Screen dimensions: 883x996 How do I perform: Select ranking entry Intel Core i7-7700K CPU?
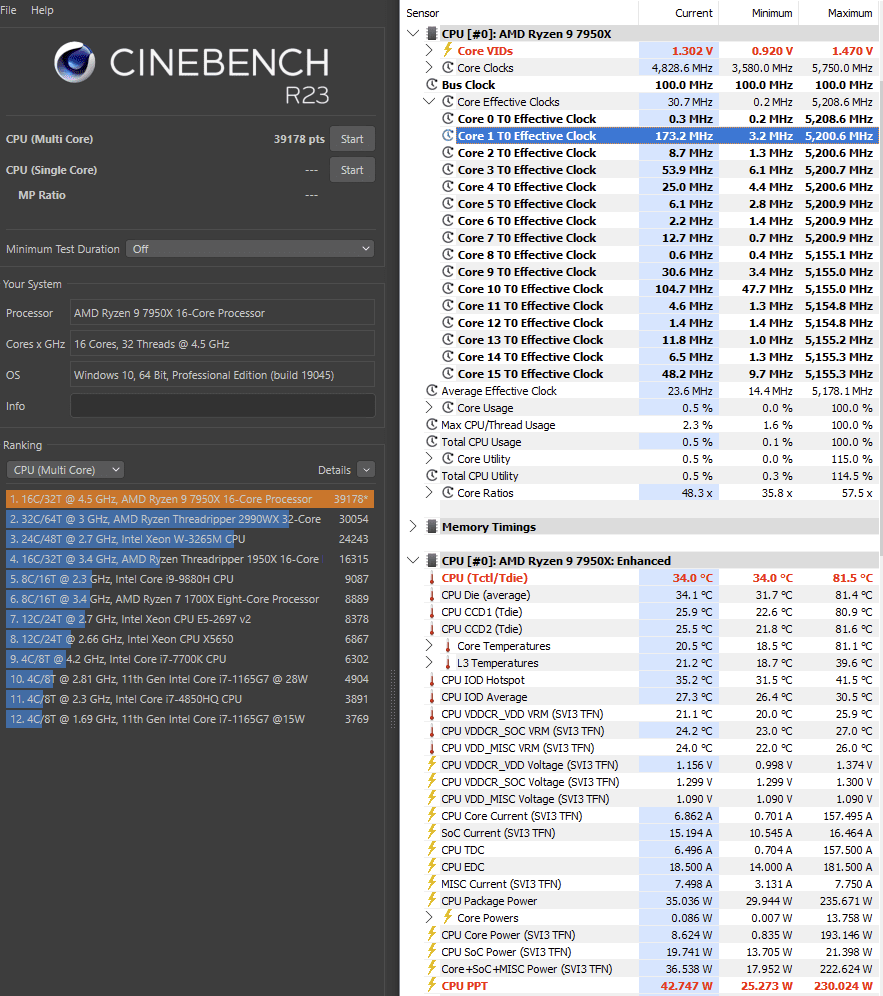point(189,659)
